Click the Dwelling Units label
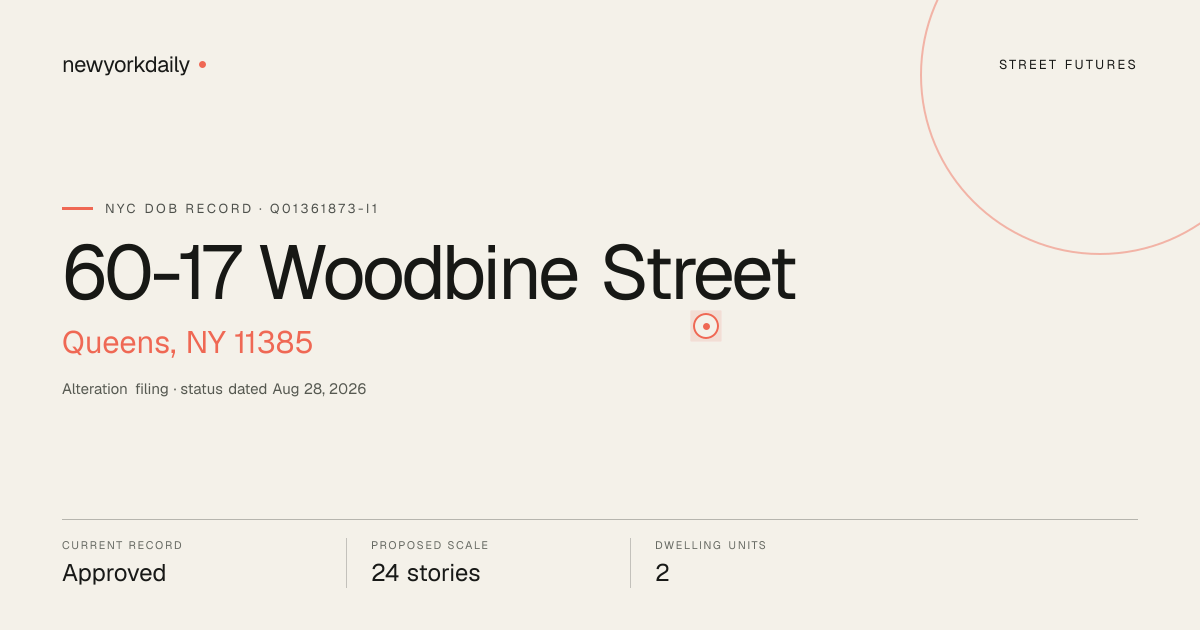The width and height of the screenshot is (1200, 630). (711, 546)
